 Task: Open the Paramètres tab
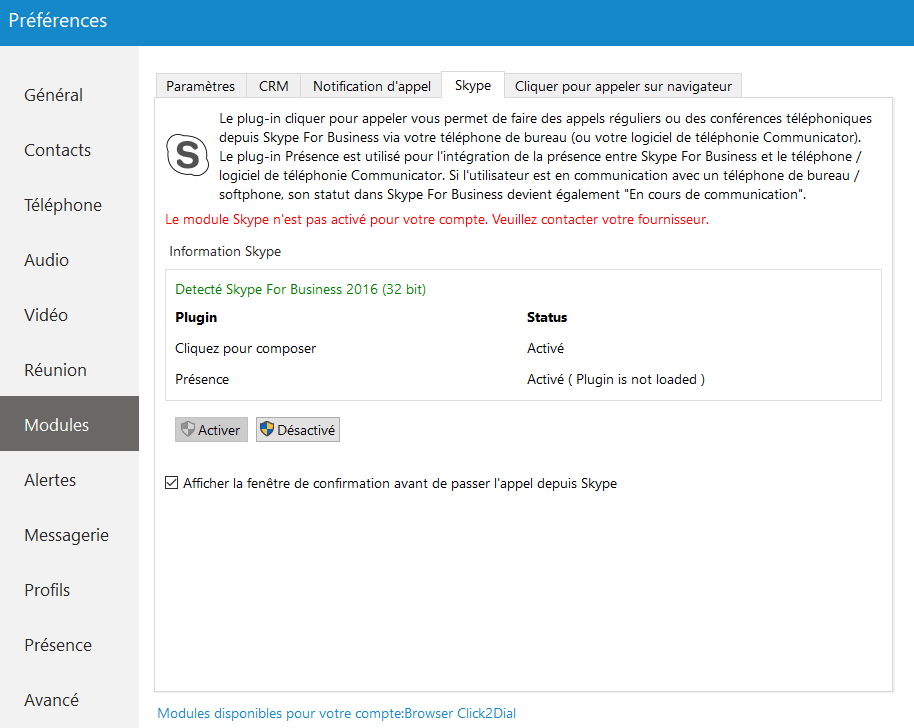click(x=201, y=86)
